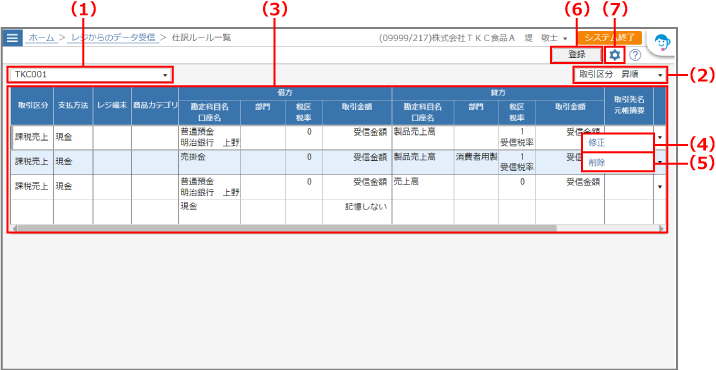Screen dimensions: 716x370
Task: Select the 売上高 credit account cell
Action: point(423,187)
